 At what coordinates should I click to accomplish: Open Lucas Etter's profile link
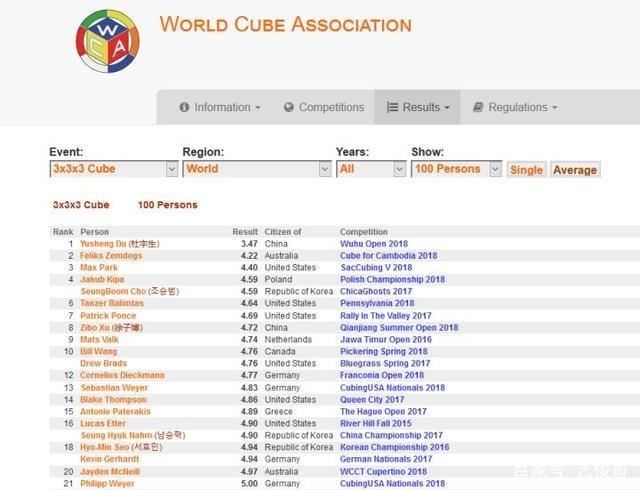(103, 423)
